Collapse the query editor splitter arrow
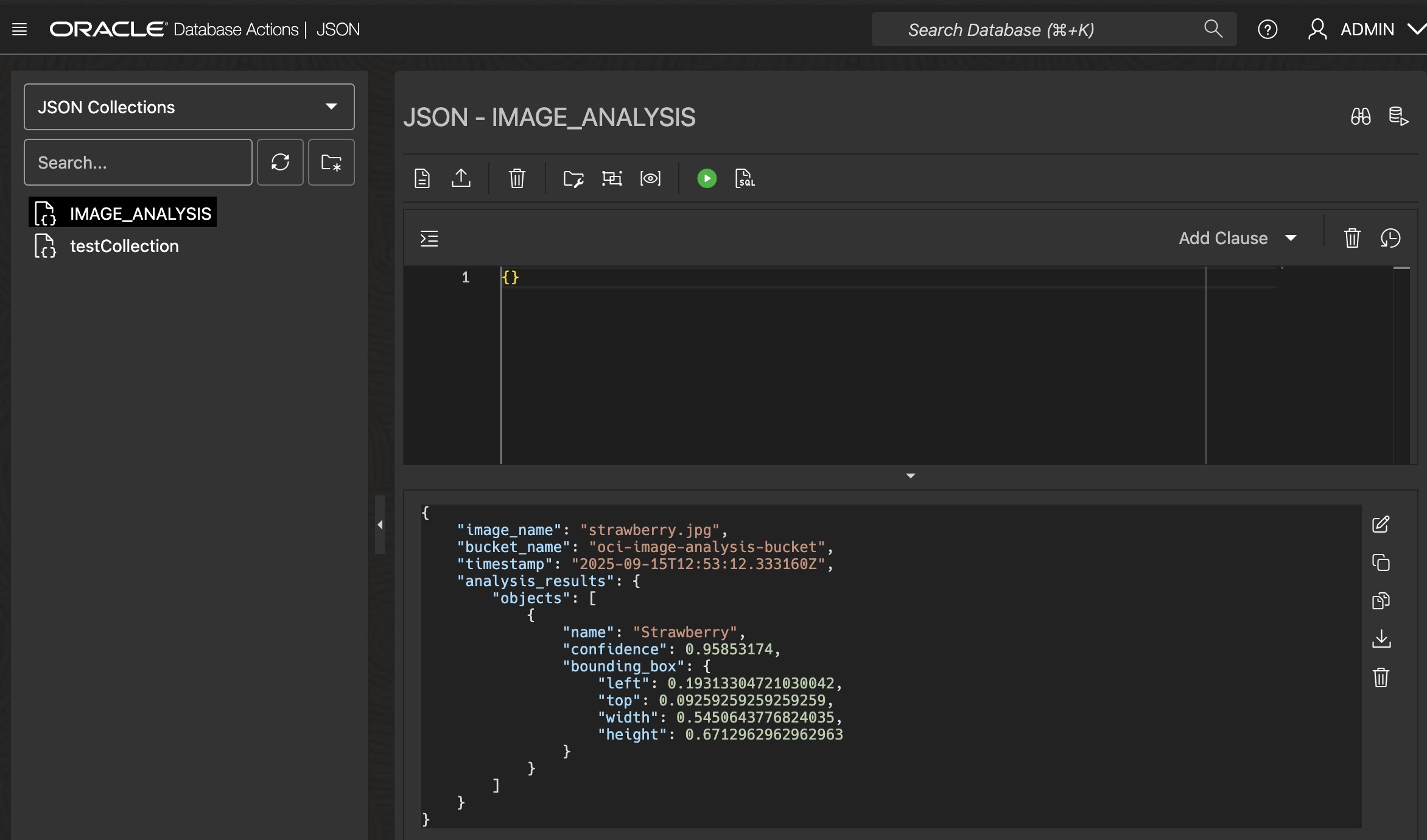This screenshot has height=840, width=1427. [910, 476]
